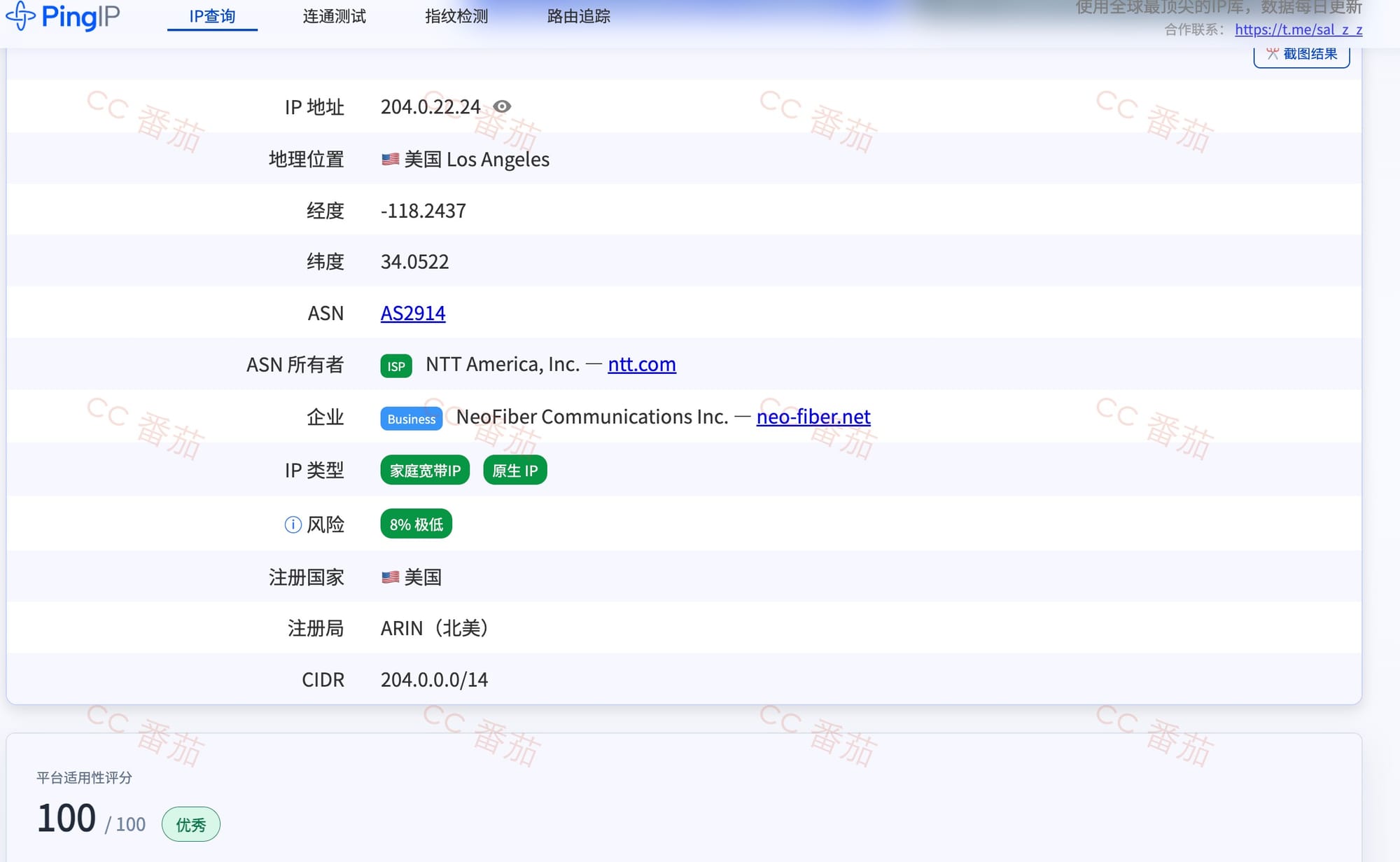Screen dimensions: 1400x862
Task: Click the 家庭宽带IP tag
Action: pos(425,471)
